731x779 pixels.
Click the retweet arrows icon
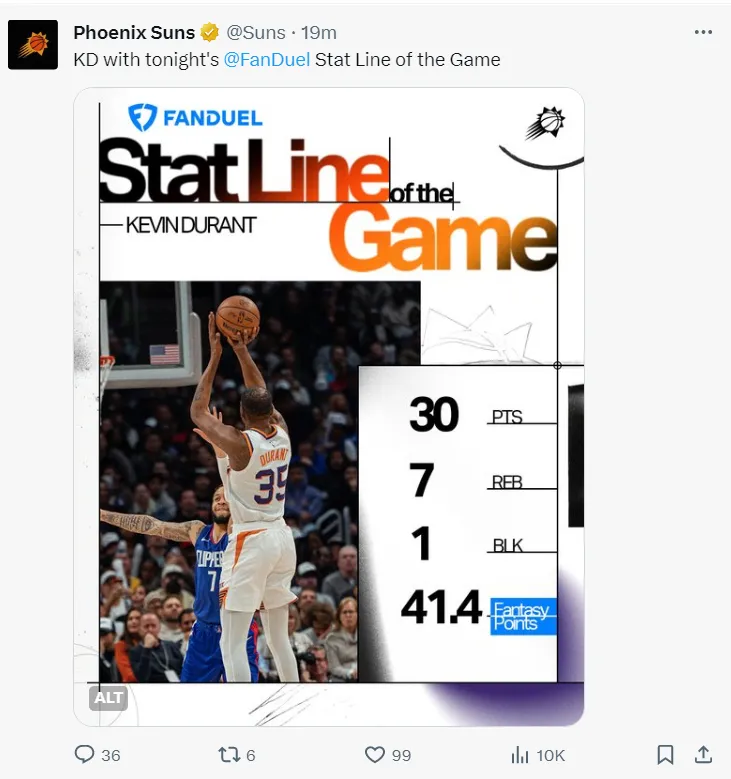tap(229, 755)
